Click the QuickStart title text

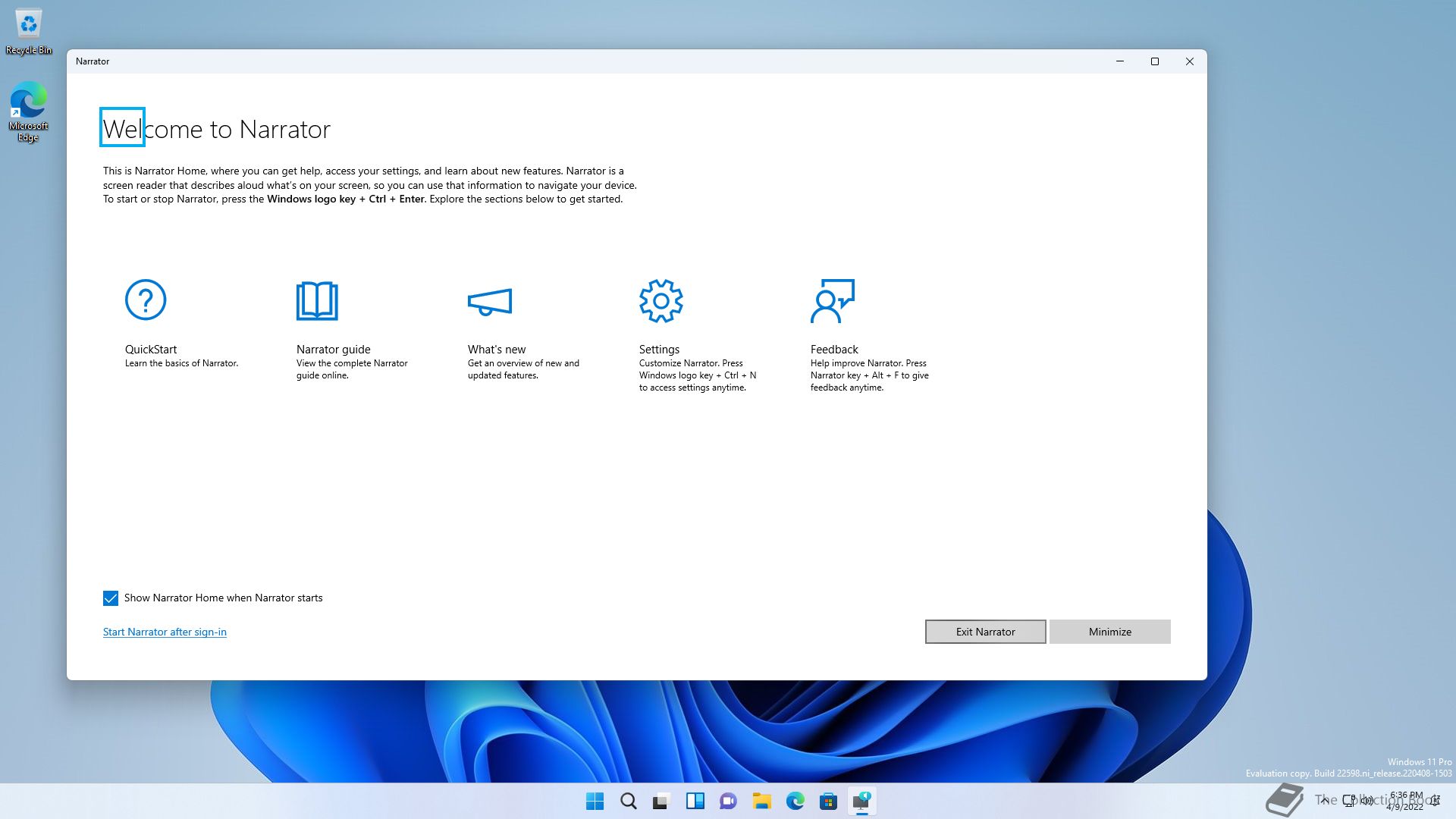151,350
